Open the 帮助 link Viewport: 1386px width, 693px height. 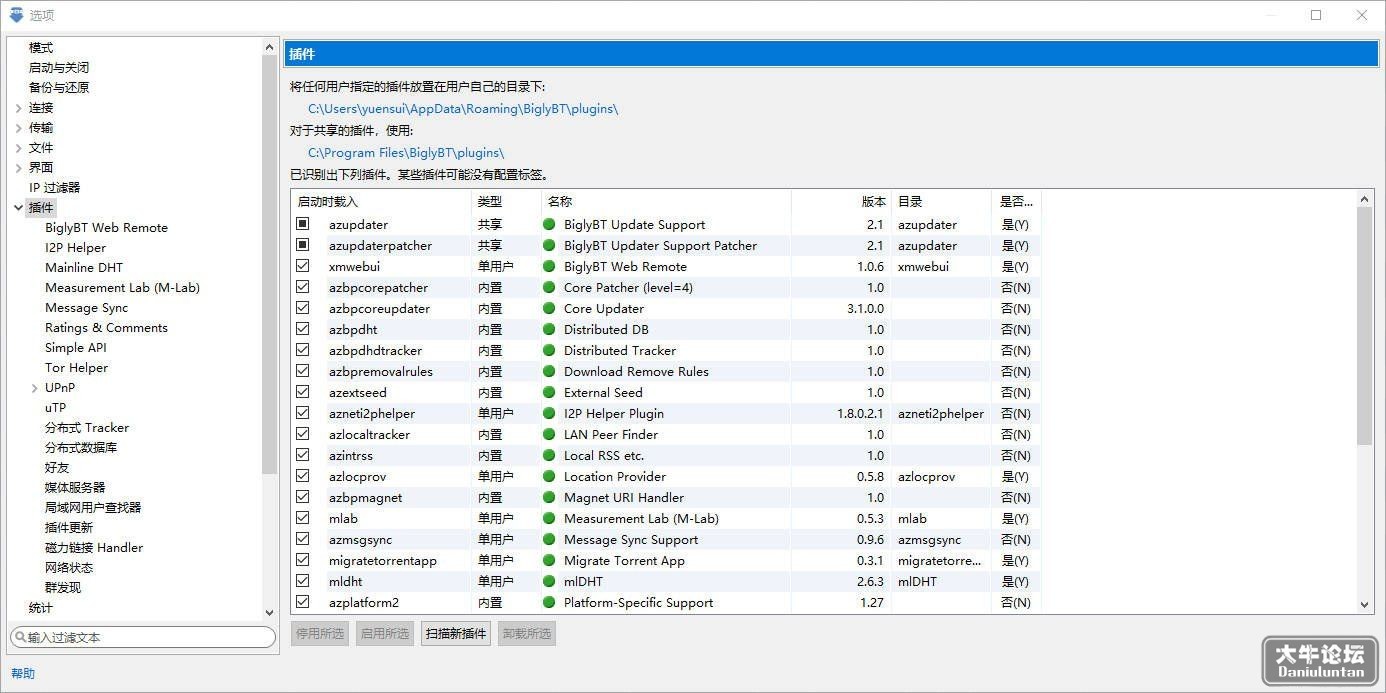click(23, 674)
